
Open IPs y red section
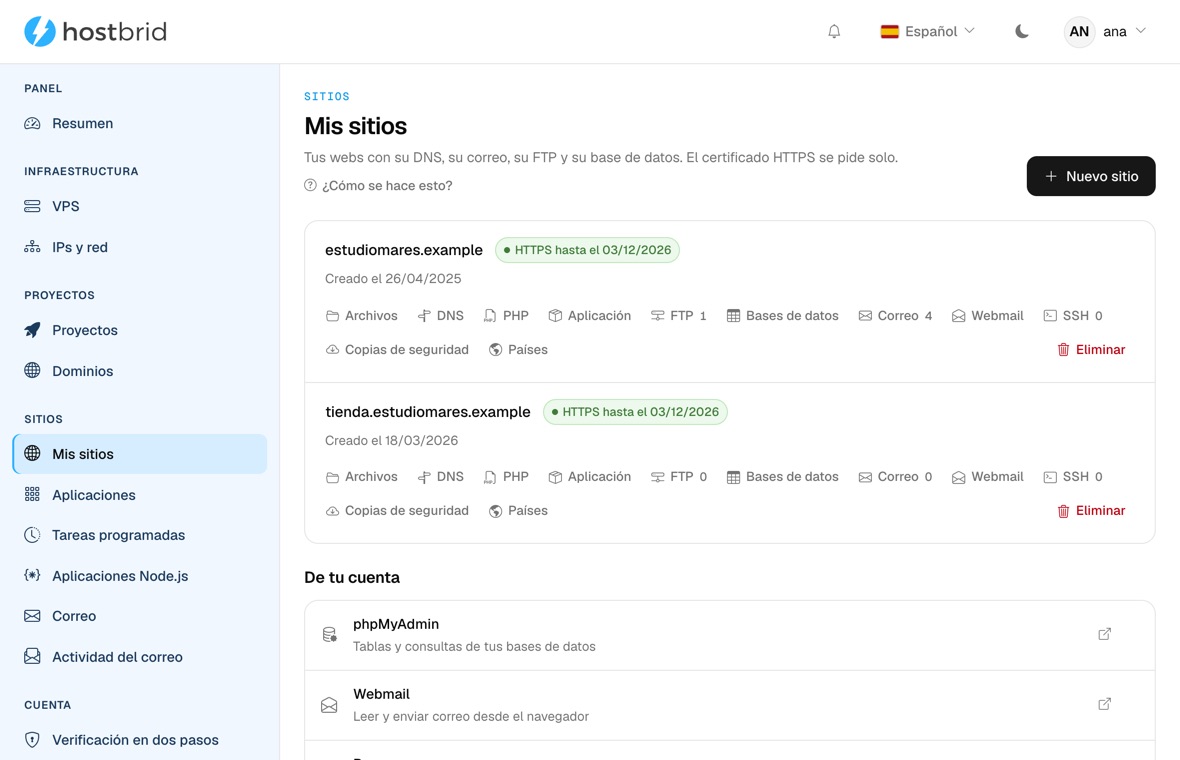coord(140,247)
